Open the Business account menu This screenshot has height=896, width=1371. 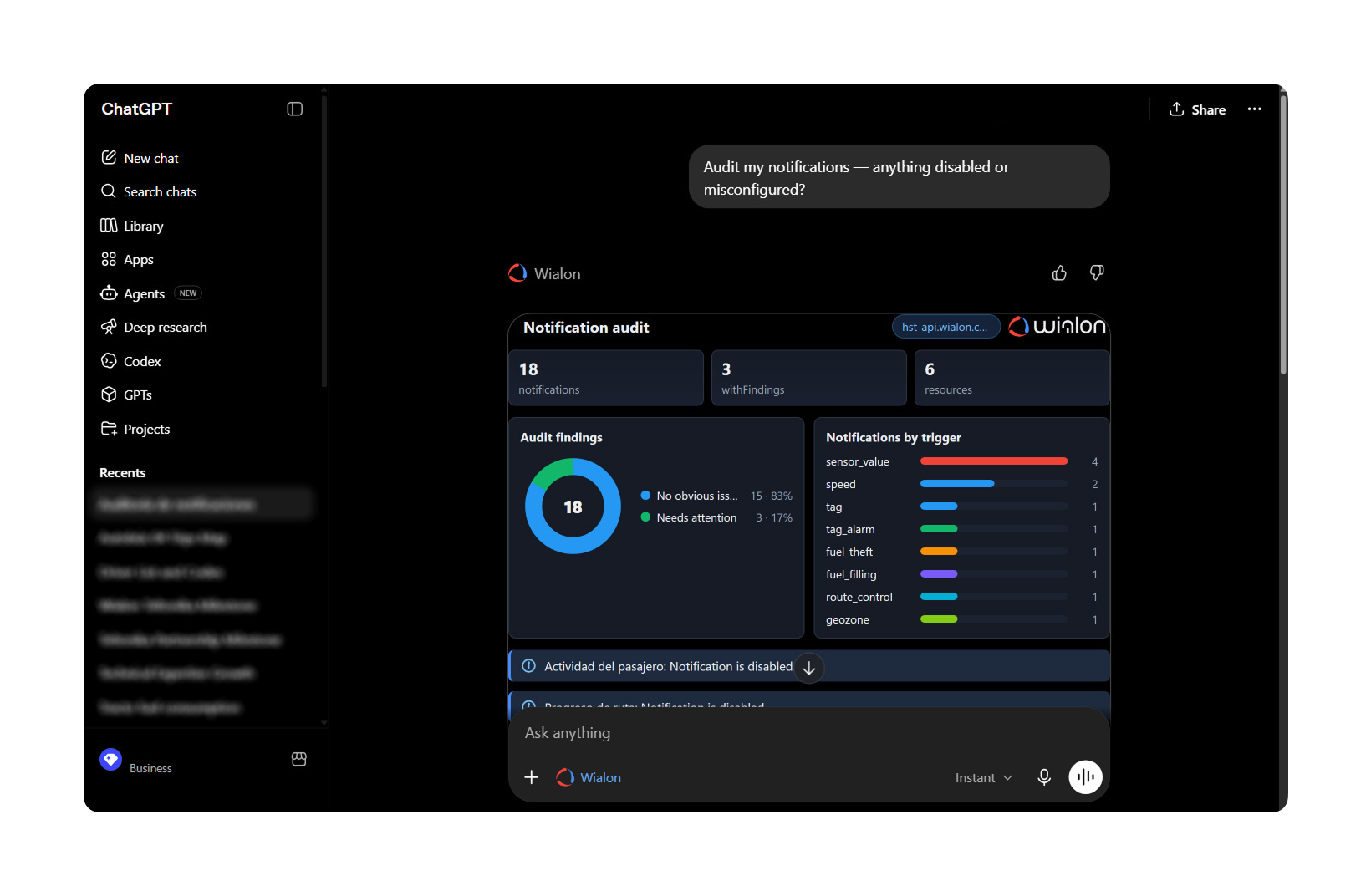[136, 761]
